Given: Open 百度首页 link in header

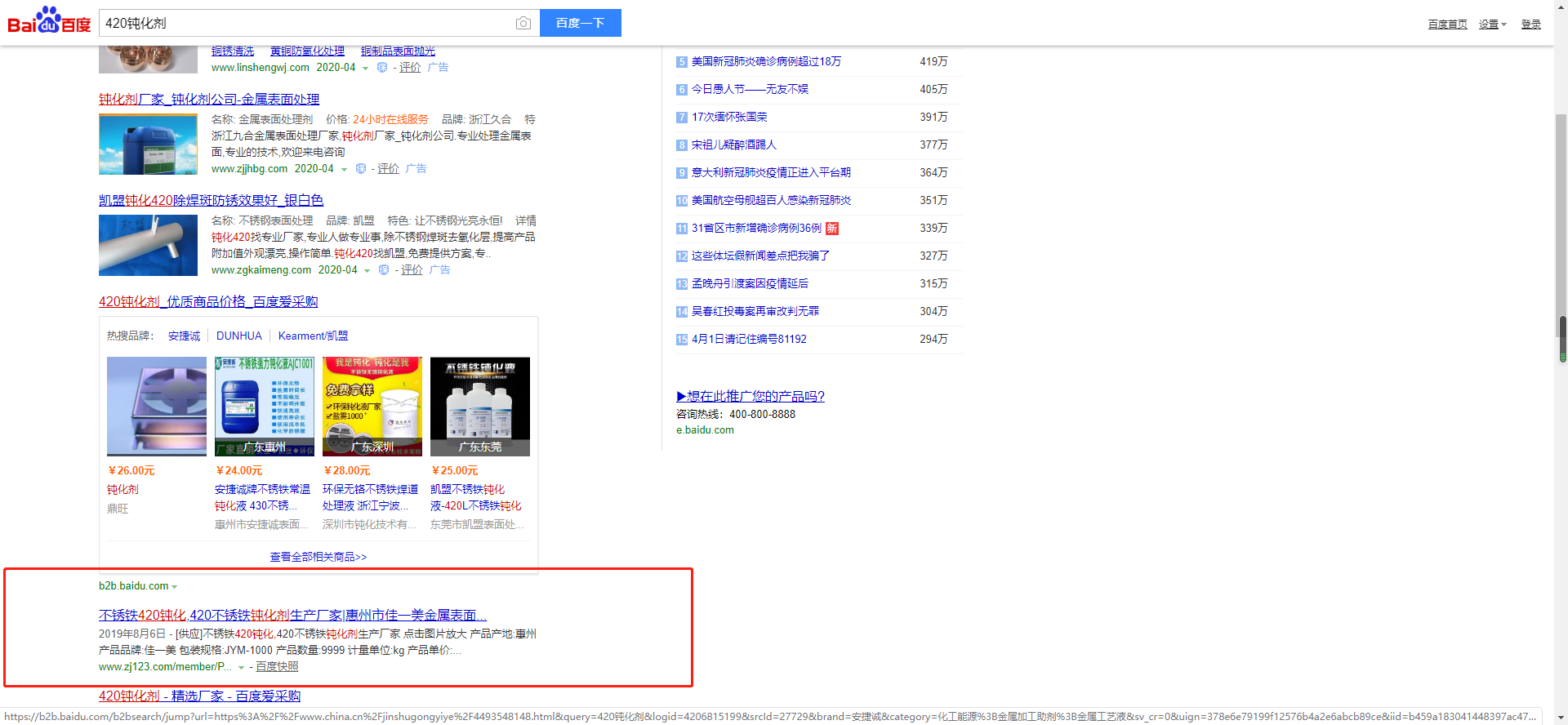Looking at the screenshot, I should 1447,24.
